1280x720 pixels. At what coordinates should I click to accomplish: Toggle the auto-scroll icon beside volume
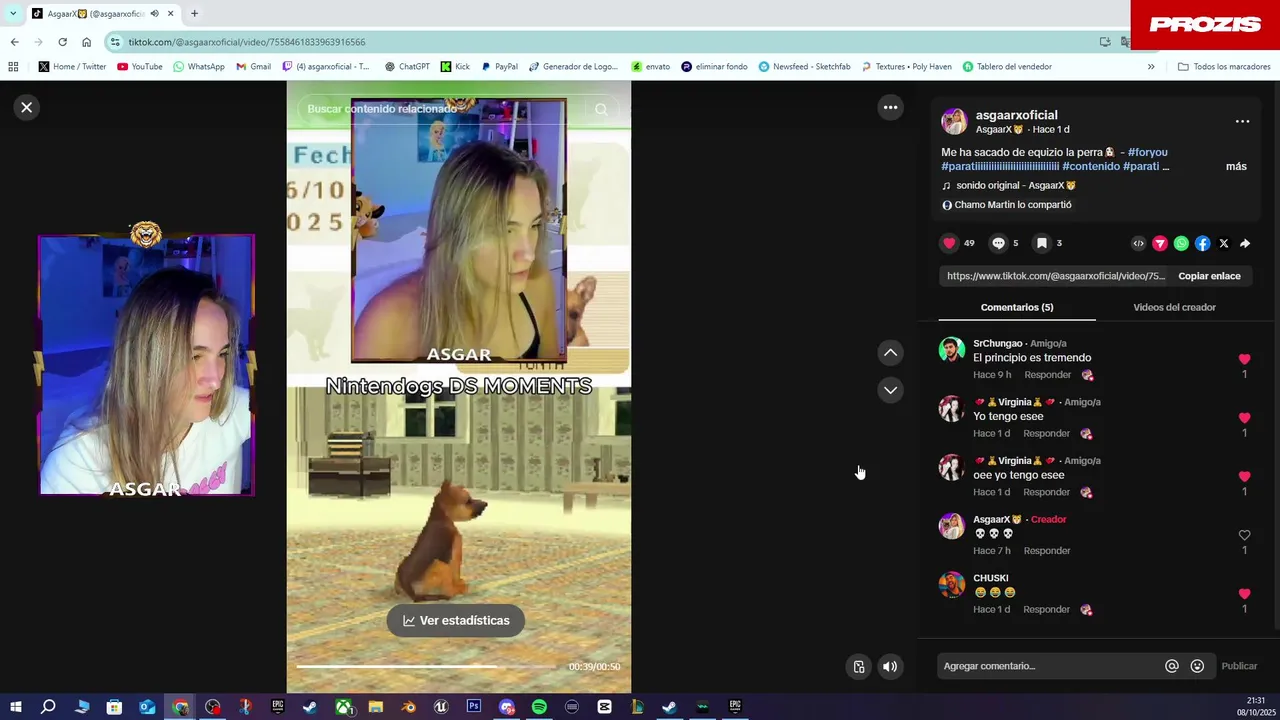859,667
